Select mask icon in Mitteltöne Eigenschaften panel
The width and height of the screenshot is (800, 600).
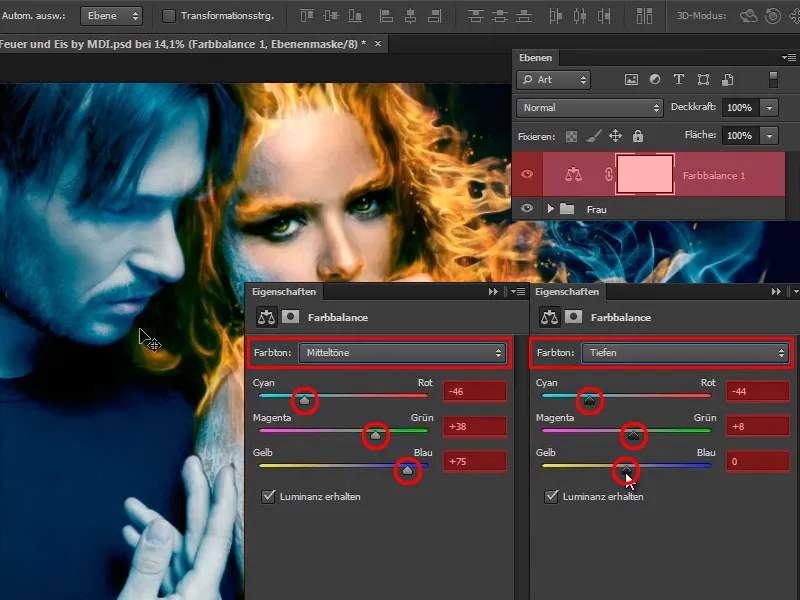290,317
